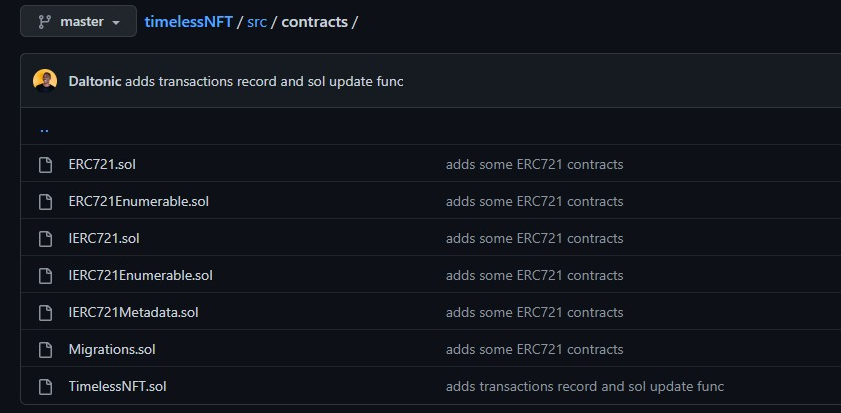Image resolution: width=841 pixels, height=413 pixels.
Task: View the commit message for TimelessNFT.sol
Action: (584, 386)
